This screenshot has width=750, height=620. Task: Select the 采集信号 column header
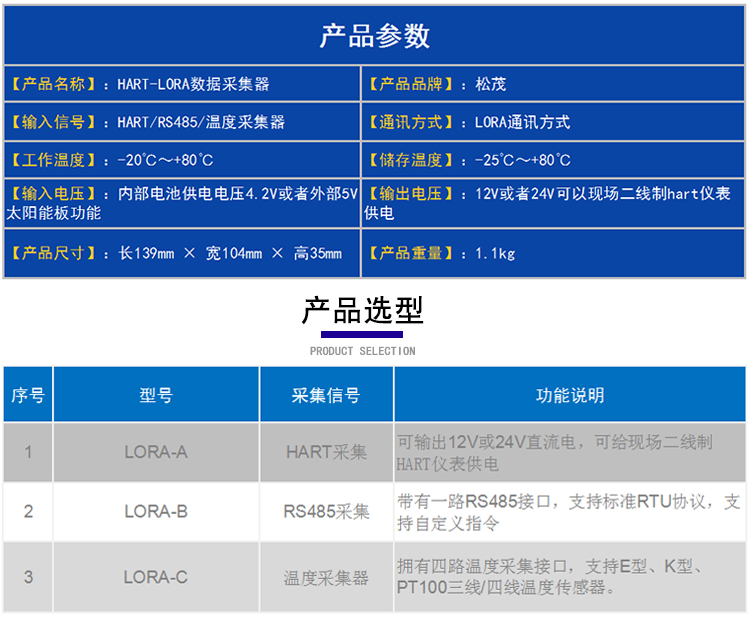pyautogui.click(x=326, y=395)
